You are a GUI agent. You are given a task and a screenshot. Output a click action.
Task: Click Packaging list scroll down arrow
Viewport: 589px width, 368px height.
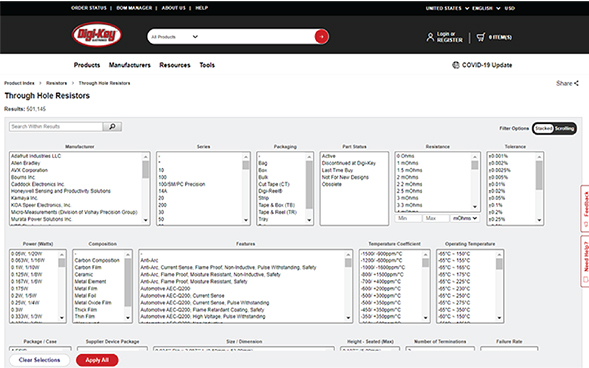(x=309, y=220)
